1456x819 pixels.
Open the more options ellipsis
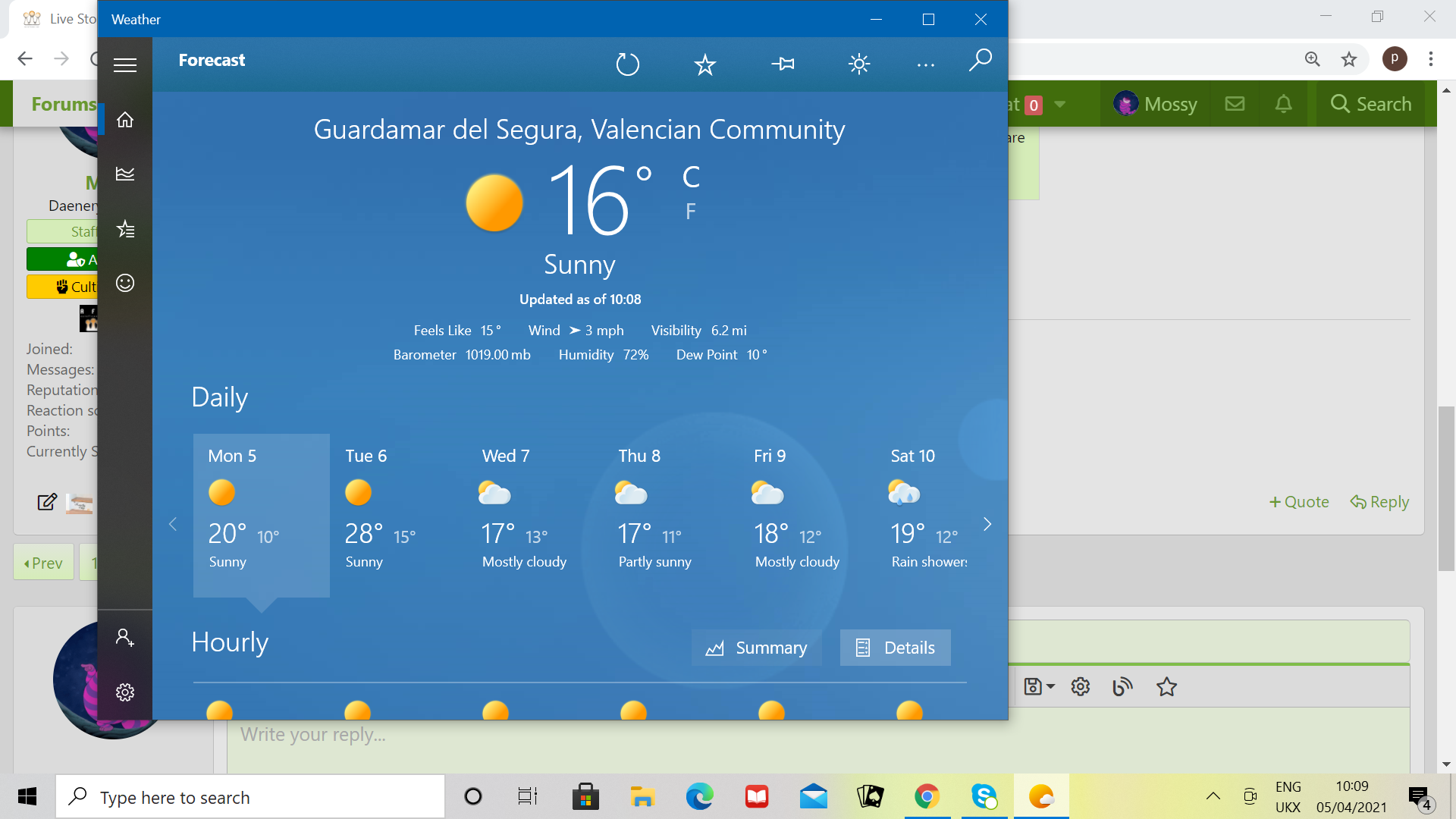(x=926, y=65)
